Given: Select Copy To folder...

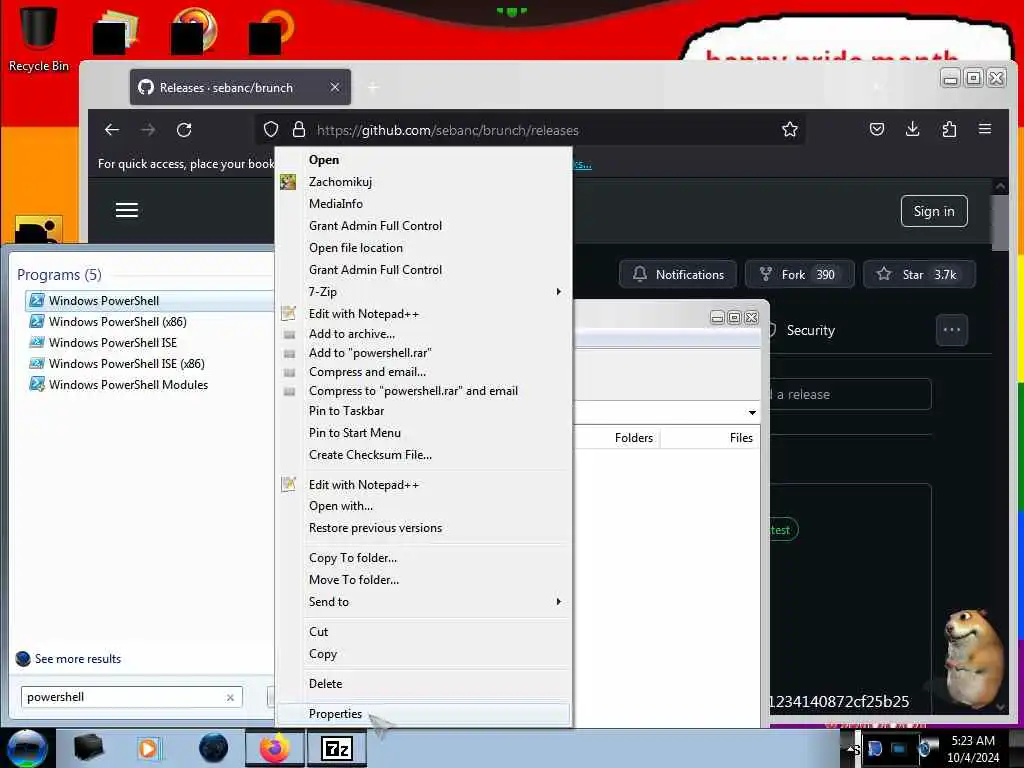Looking at the screenshot, I should click(x=423, y=558).
